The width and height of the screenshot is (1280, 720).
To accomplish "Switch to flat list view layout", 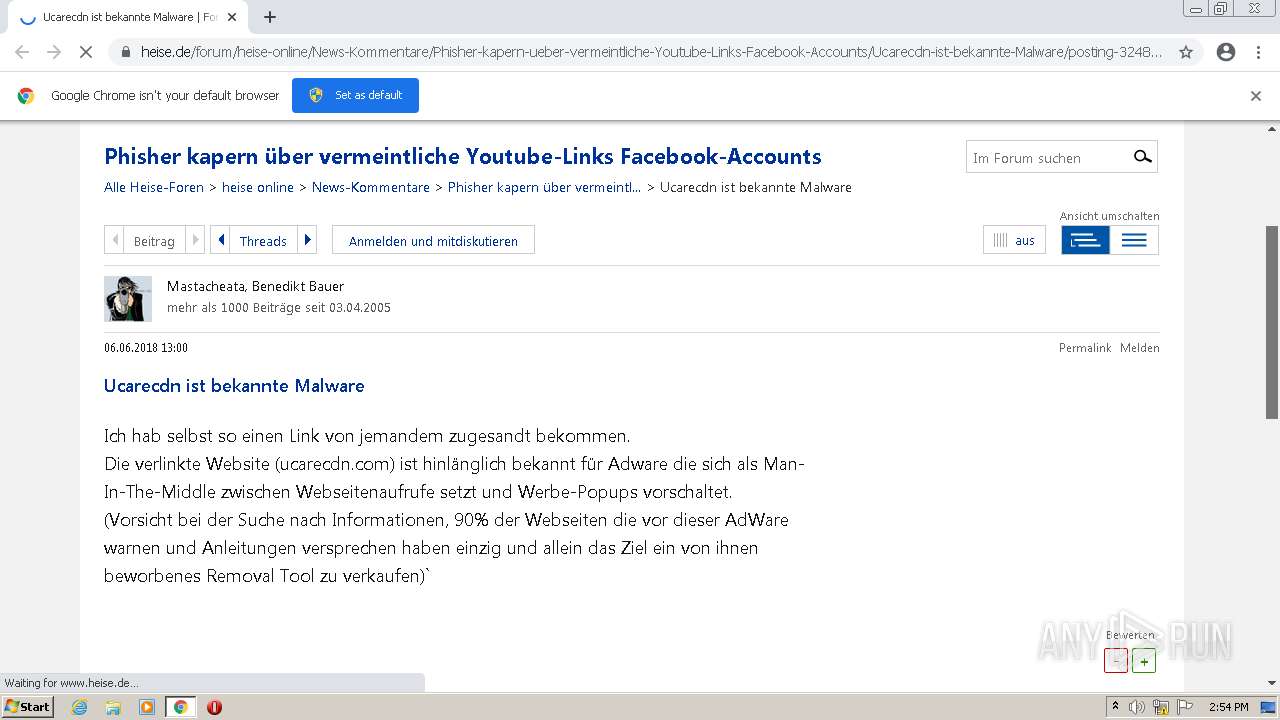I will 1134,240.
